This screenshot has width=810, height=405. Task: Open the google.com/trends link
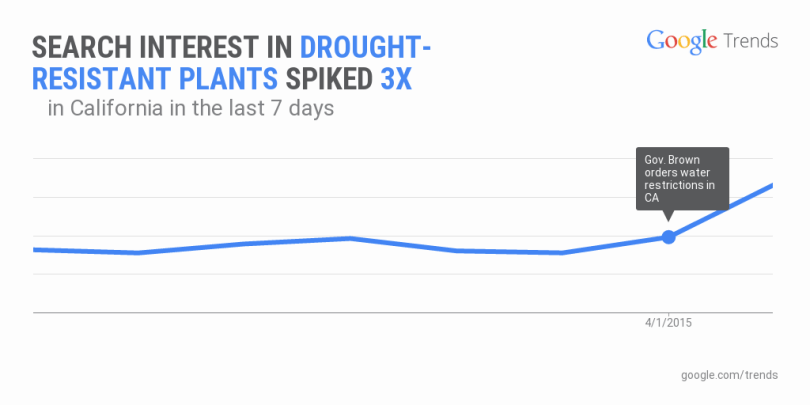pyautogui.click(x=728, y=374)
